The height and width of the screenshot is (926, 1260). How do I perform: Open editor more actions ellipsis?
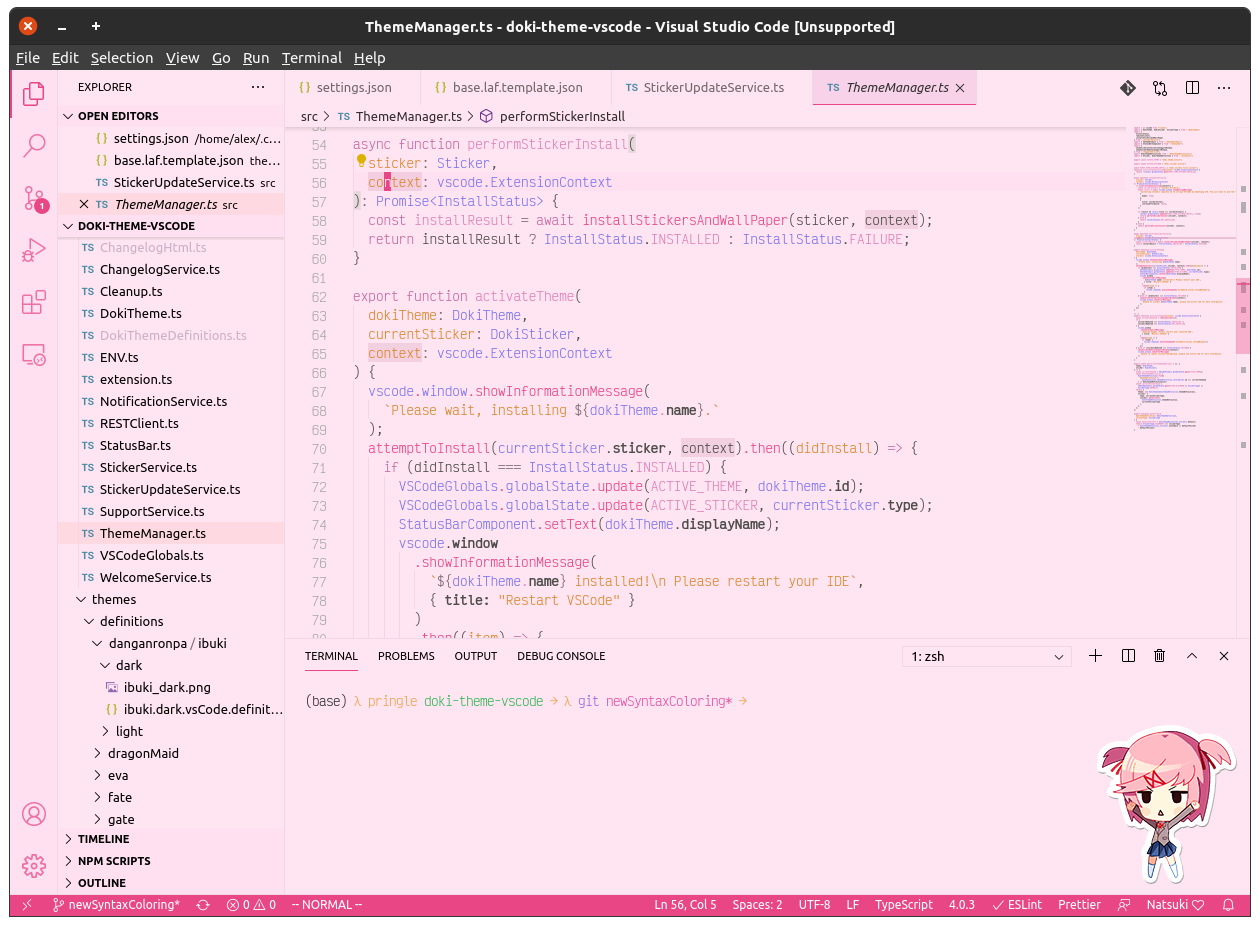pyautogui.click(x=1224, y=88)
